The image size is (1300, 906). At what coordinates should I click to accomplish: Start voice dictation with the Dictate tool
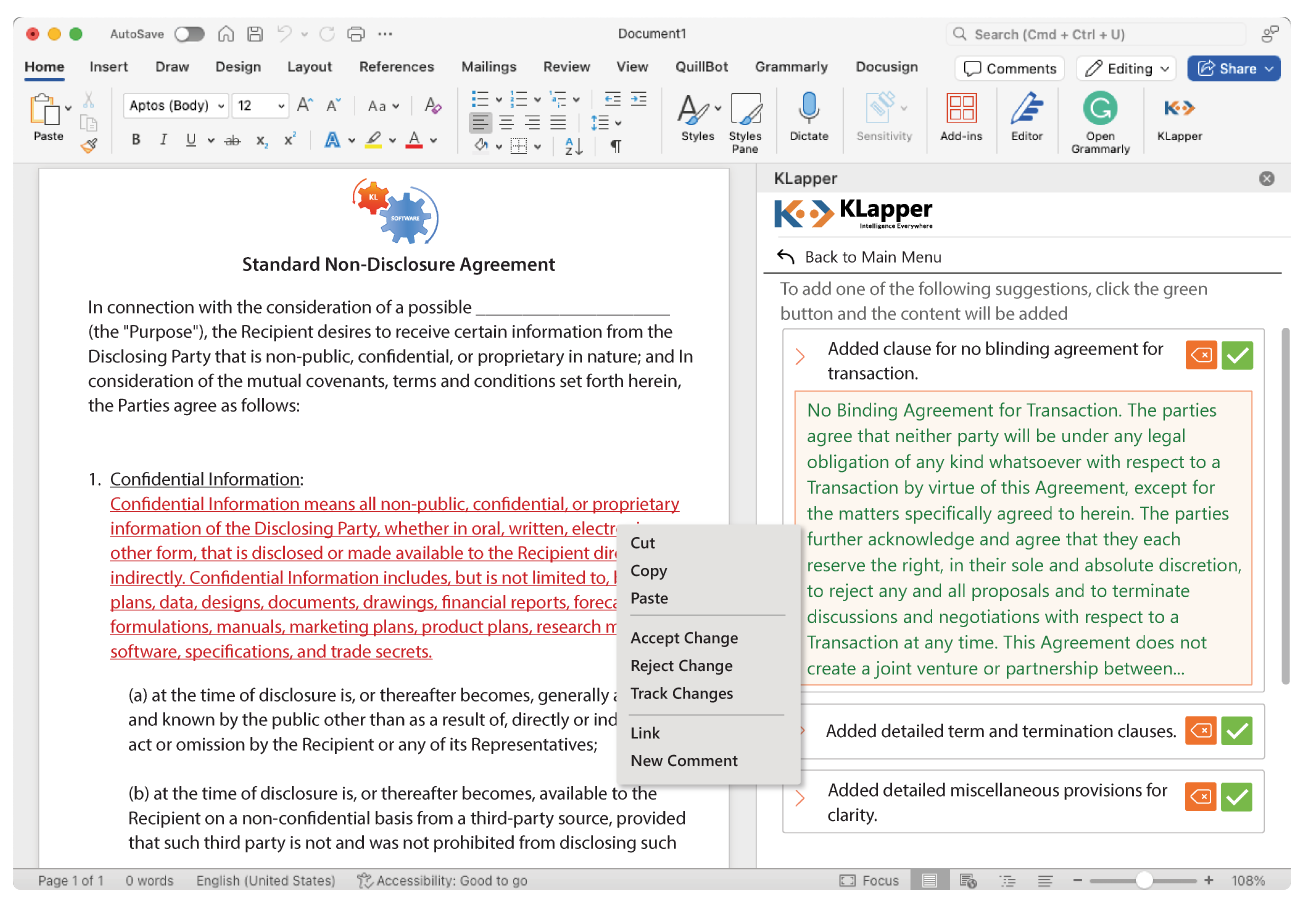tap(809, 118)
